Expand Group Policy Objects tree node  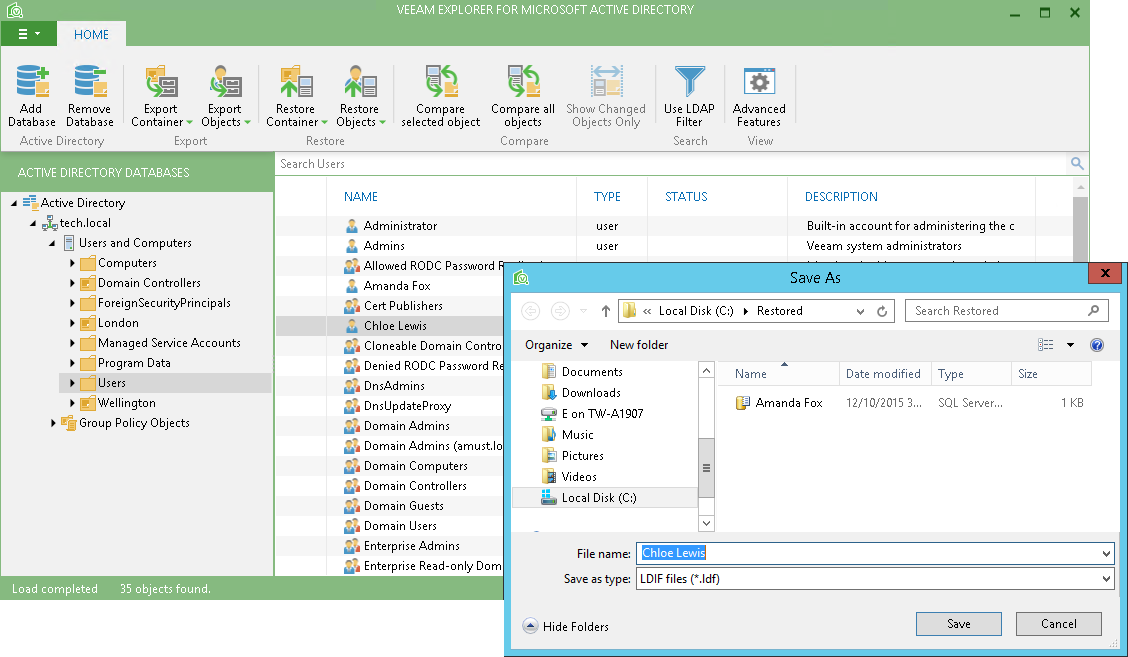[x=53, y=423]
